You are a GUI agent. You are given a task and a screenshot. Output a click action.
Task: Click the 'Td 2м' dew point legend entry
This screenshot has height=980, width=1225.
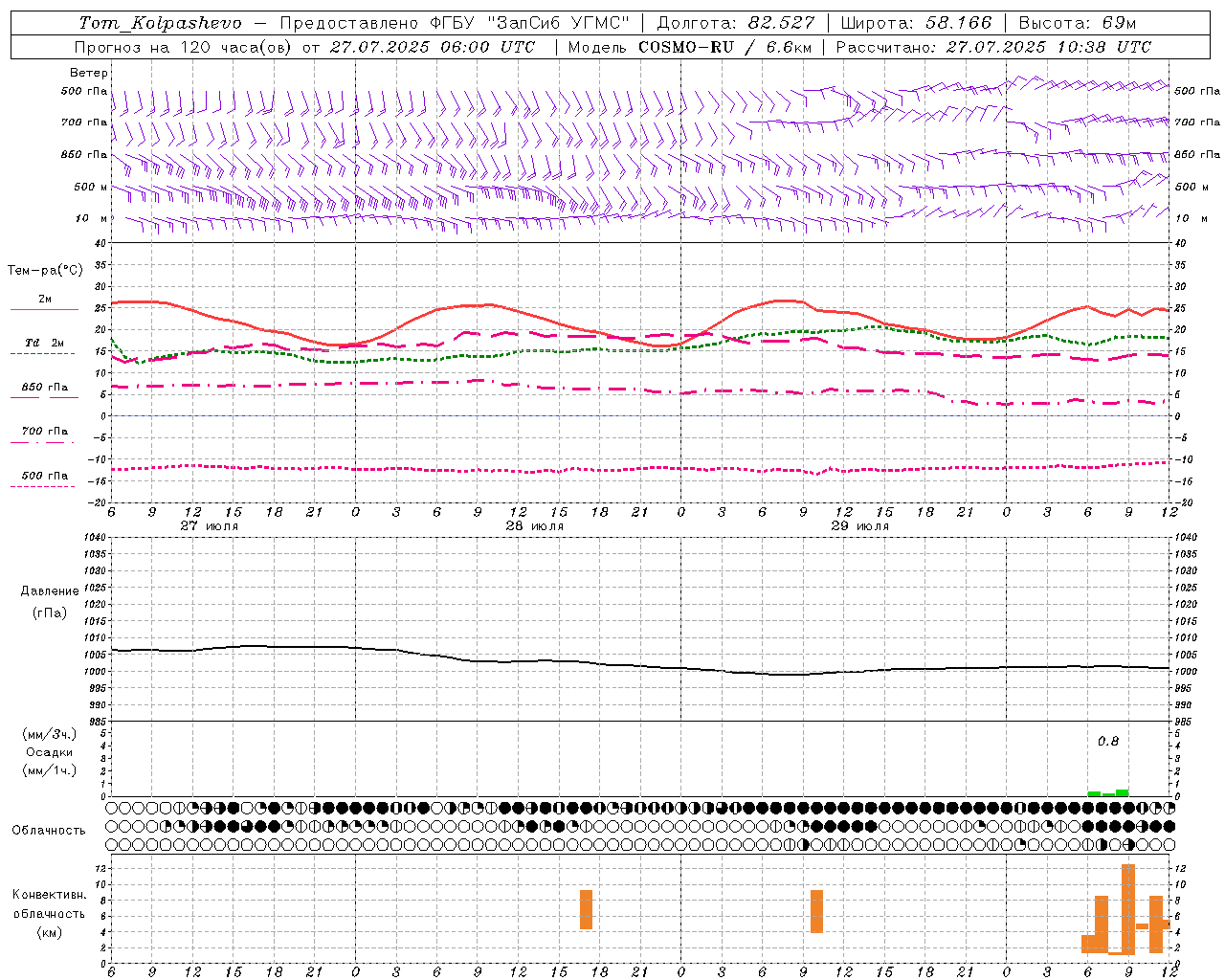coord(44,343)
